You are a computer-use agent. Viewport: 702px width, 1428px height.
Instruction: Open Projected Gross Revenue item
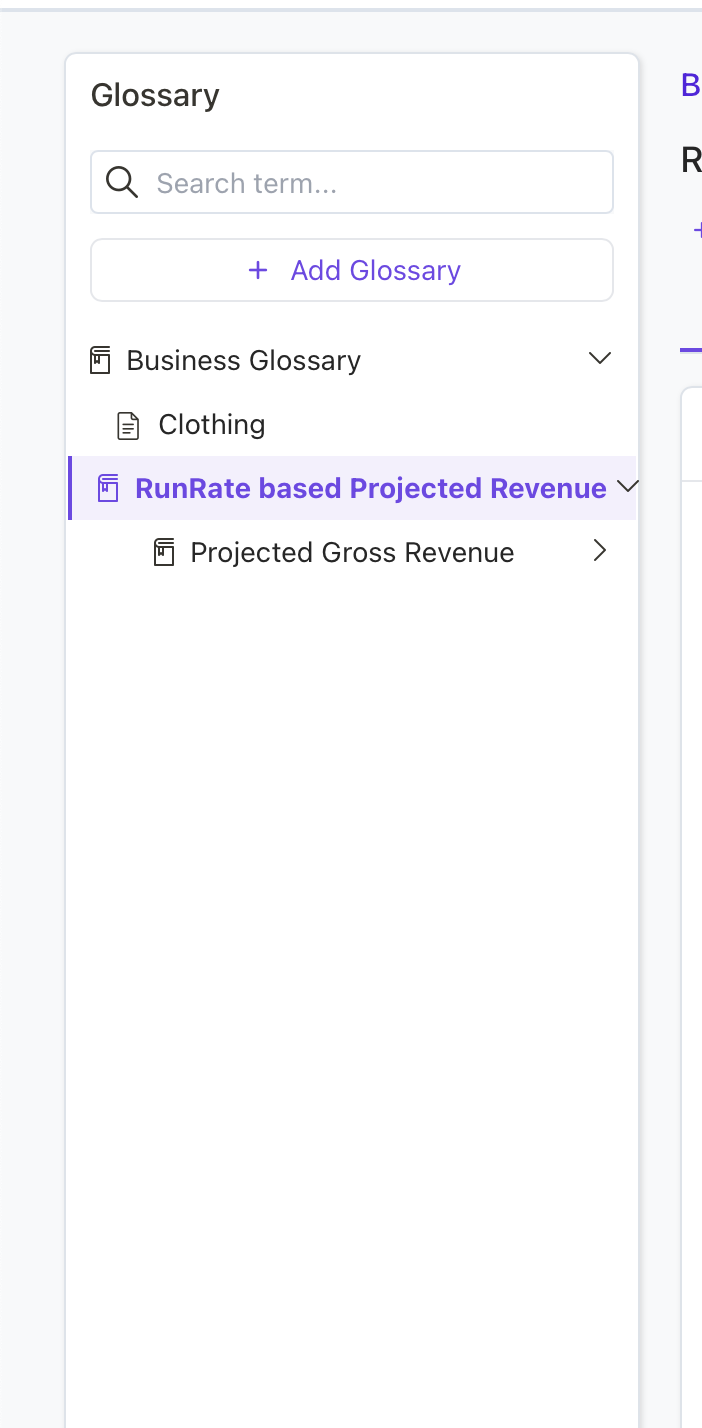(x=353, y=552)
